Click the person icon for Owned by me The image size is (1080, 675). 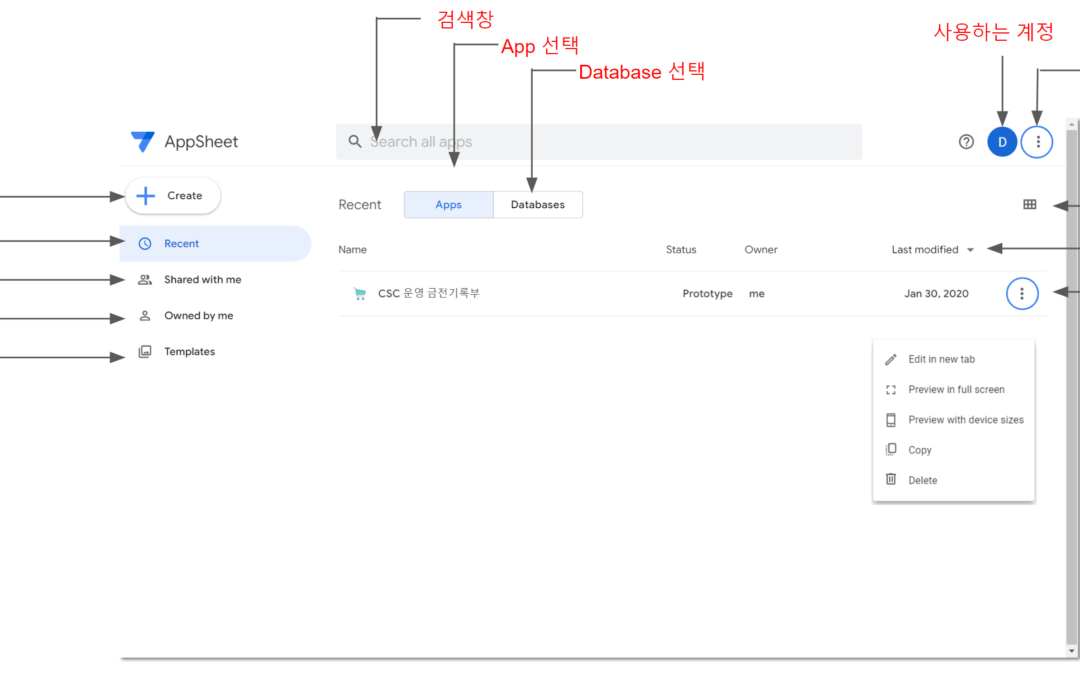pyautogui.click(x=145, y=315)
